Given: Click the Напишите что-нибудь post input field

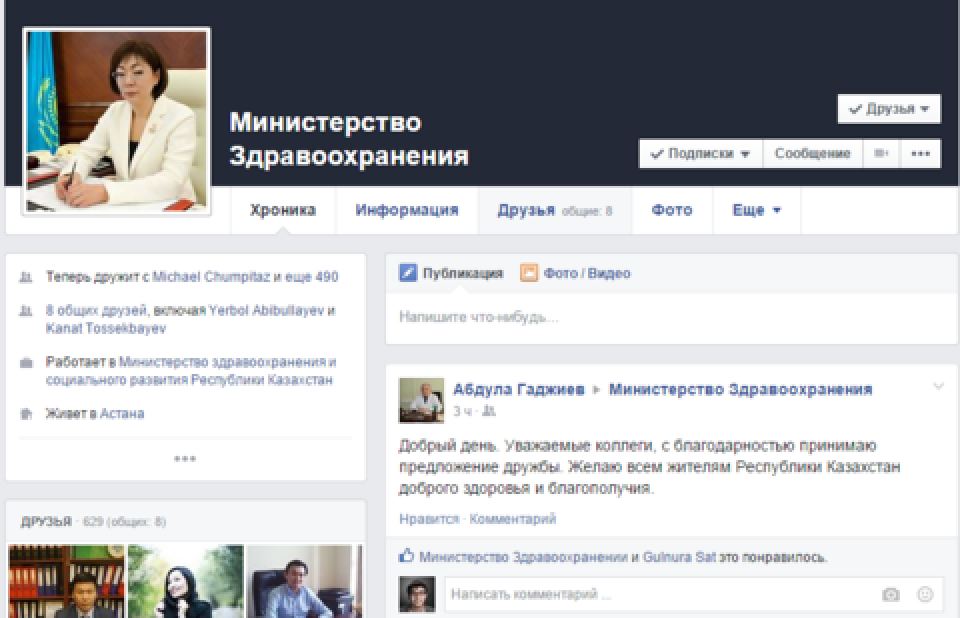Looking at the screenshot, I should (672, 317).
